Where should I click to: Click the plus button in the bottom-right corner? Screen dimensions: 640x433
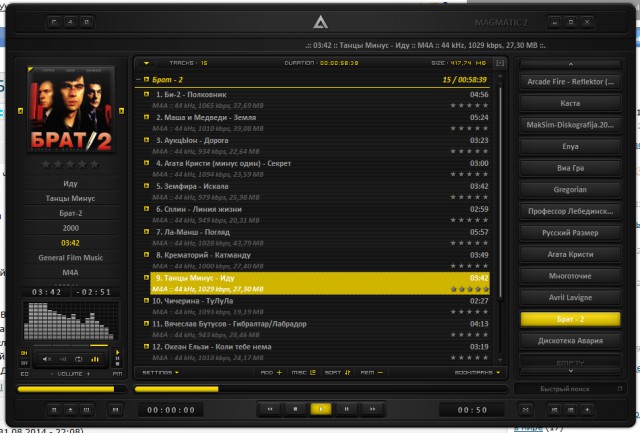(x=587, y=410)
